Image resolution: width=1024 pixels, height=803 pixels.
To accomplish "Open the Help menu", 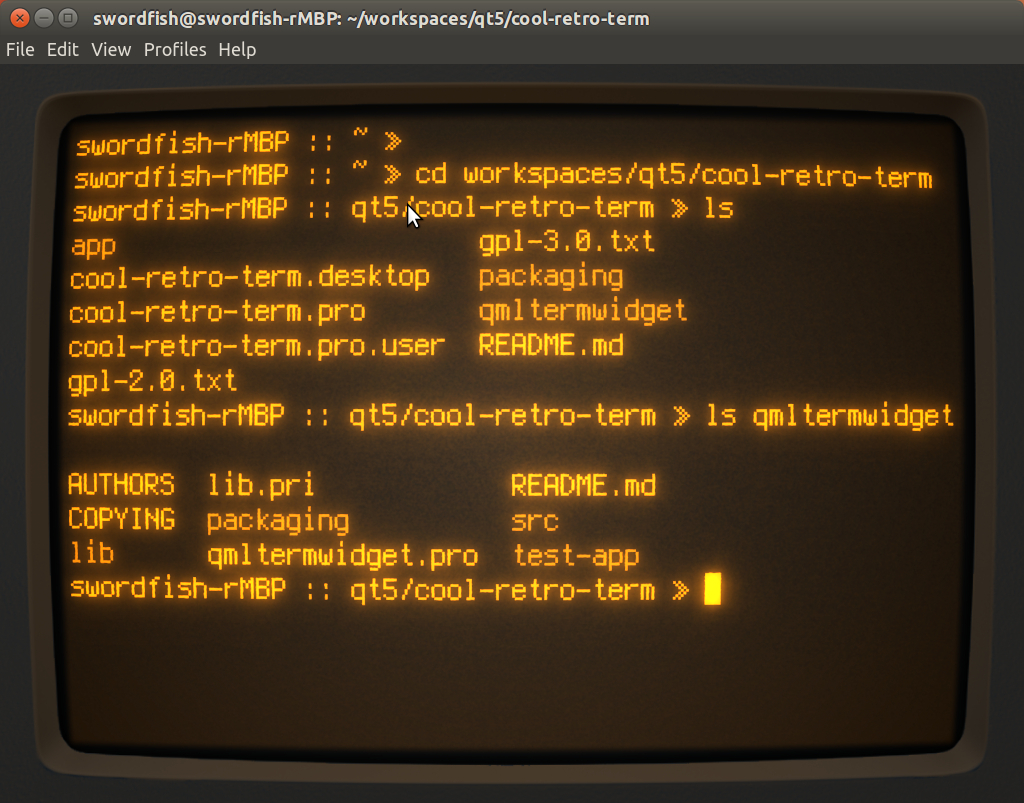I will pyautogui.click(x=237, y=50).
